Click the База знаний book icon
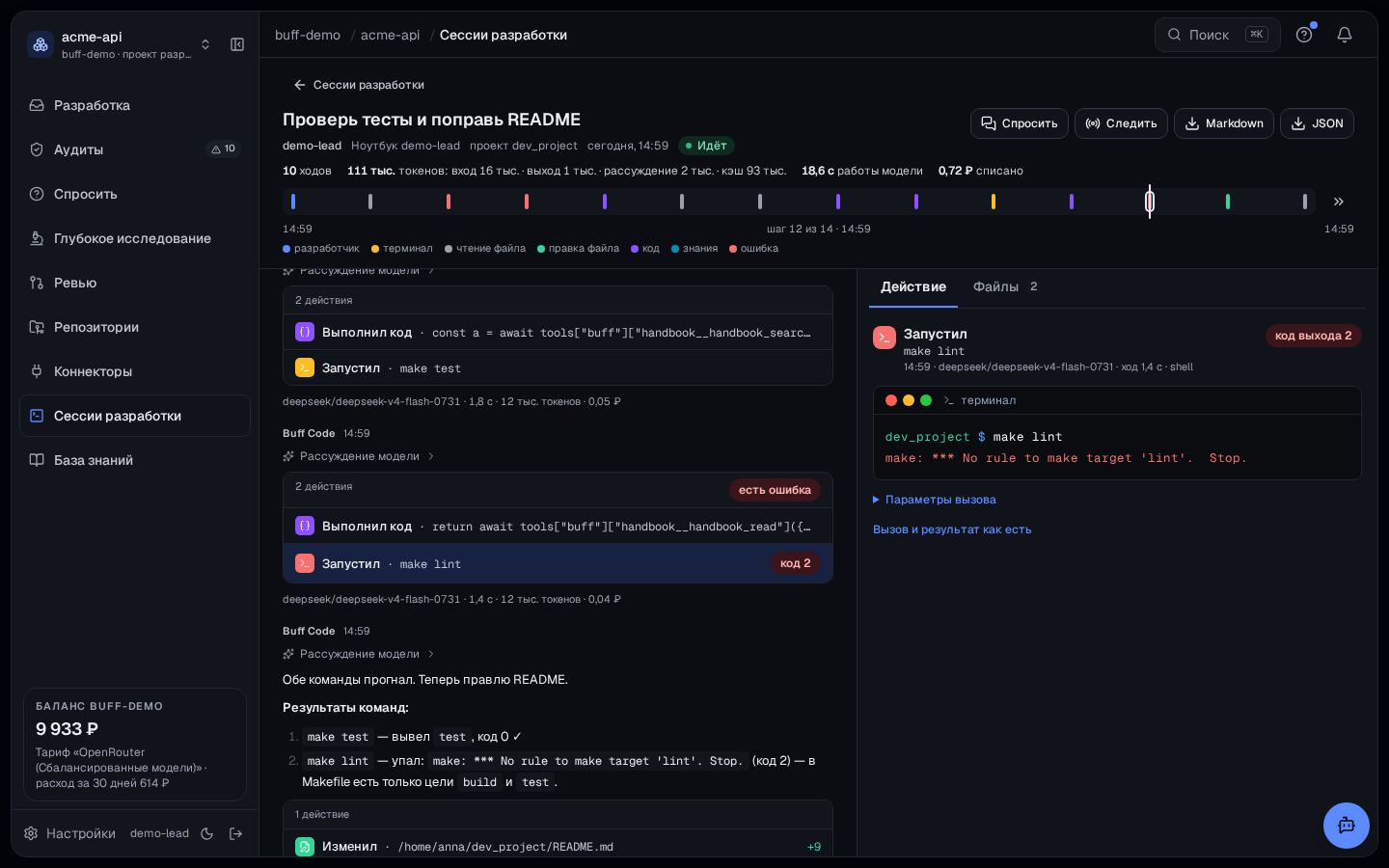Image resolution: width=1389 pixels, height=868 pixels. (x=37, y=460)
